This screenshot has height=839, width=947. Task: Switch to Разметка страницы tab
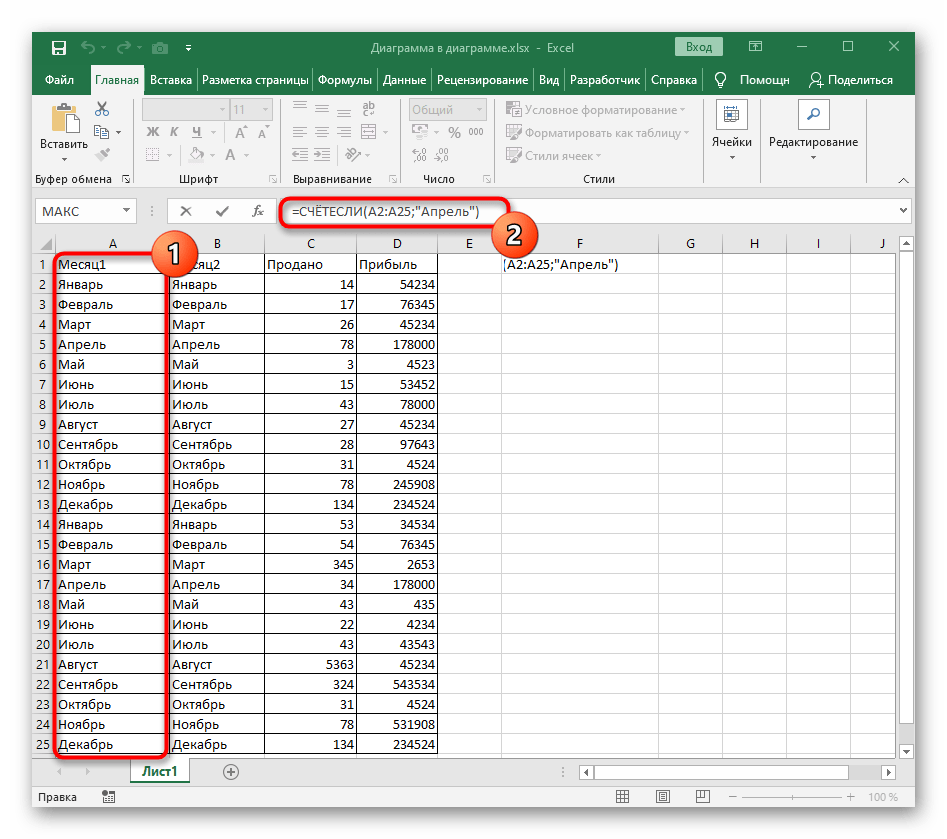pyautogui.click(x=255, y=80)
